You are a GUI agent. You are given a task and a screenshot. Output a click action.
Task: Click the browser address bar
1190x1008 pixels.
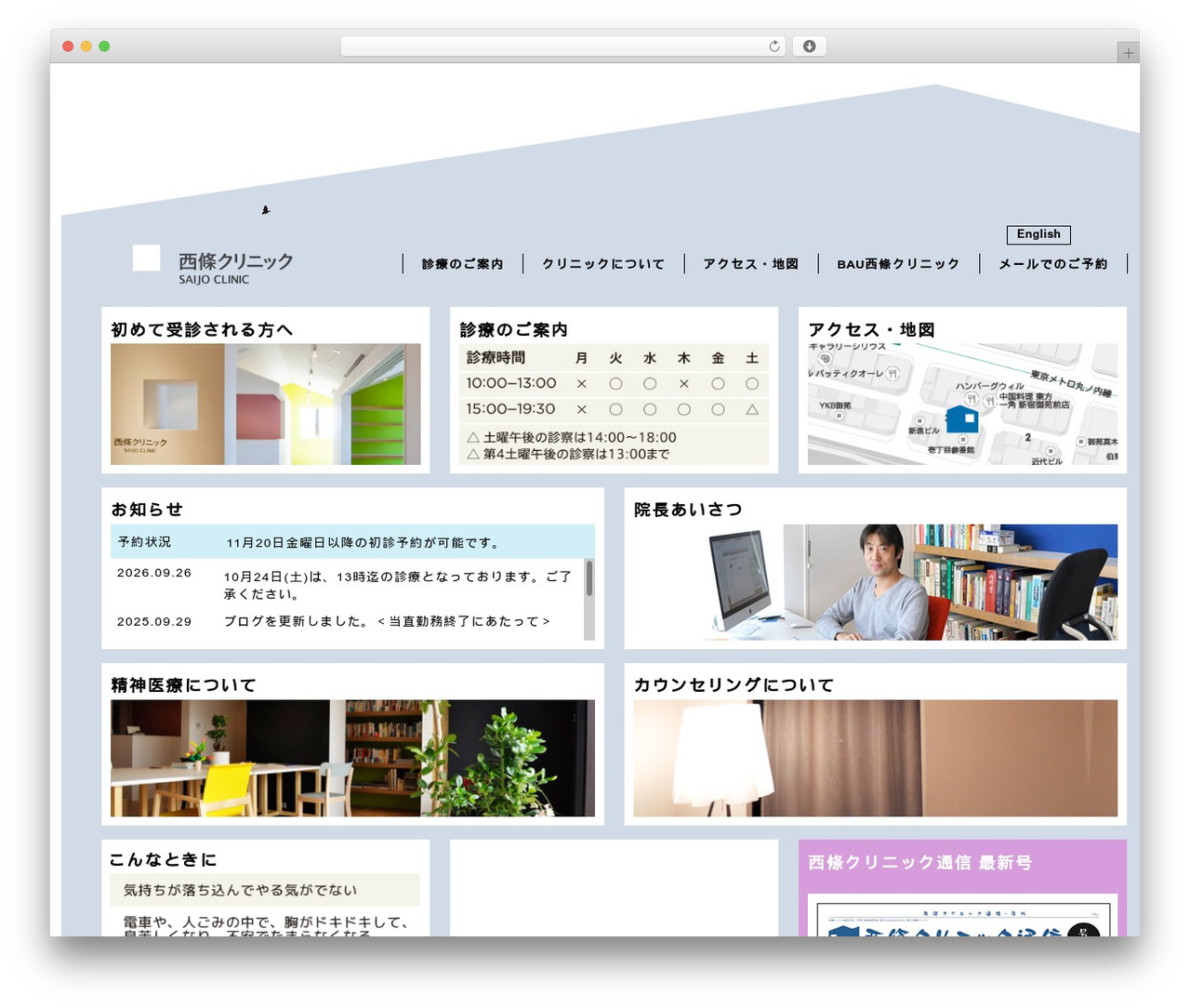[562, 46]
